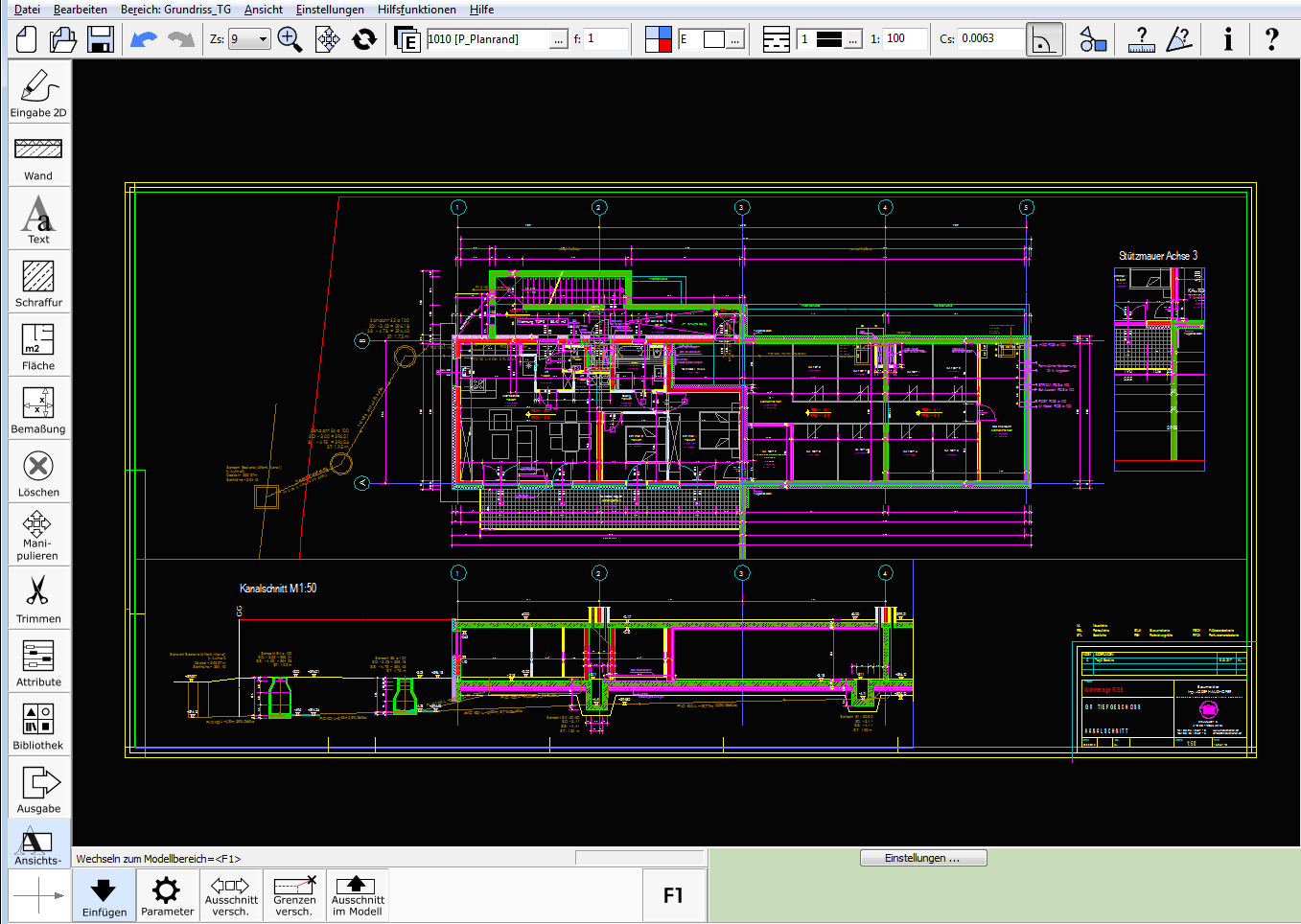Click the Stützmauer Achse 3 label
The width and height of the screenshot is (1301, 924).
(1158, 256)
